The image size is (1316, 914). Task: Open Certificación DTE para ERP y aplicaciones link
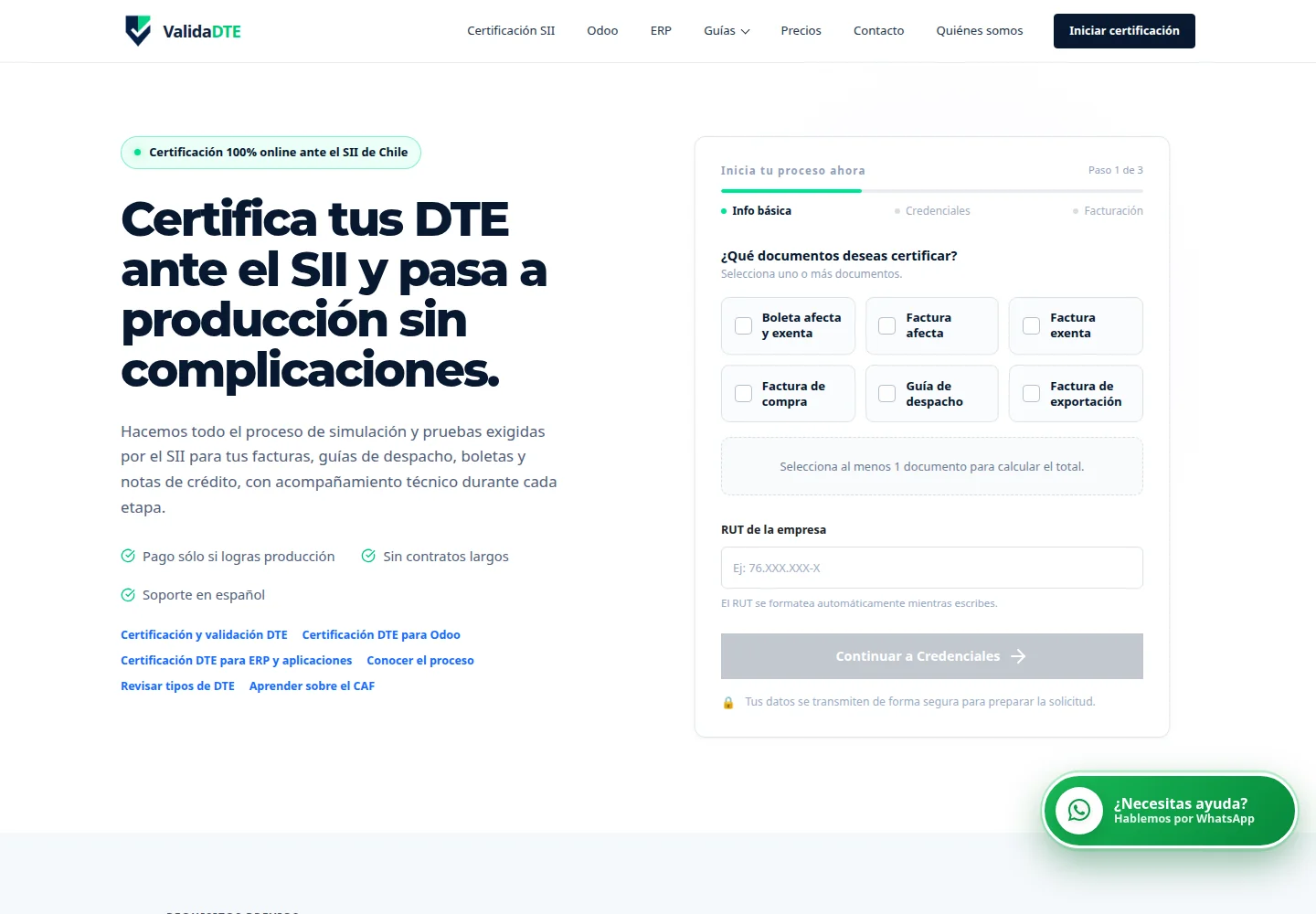click(x=236, y=661)
